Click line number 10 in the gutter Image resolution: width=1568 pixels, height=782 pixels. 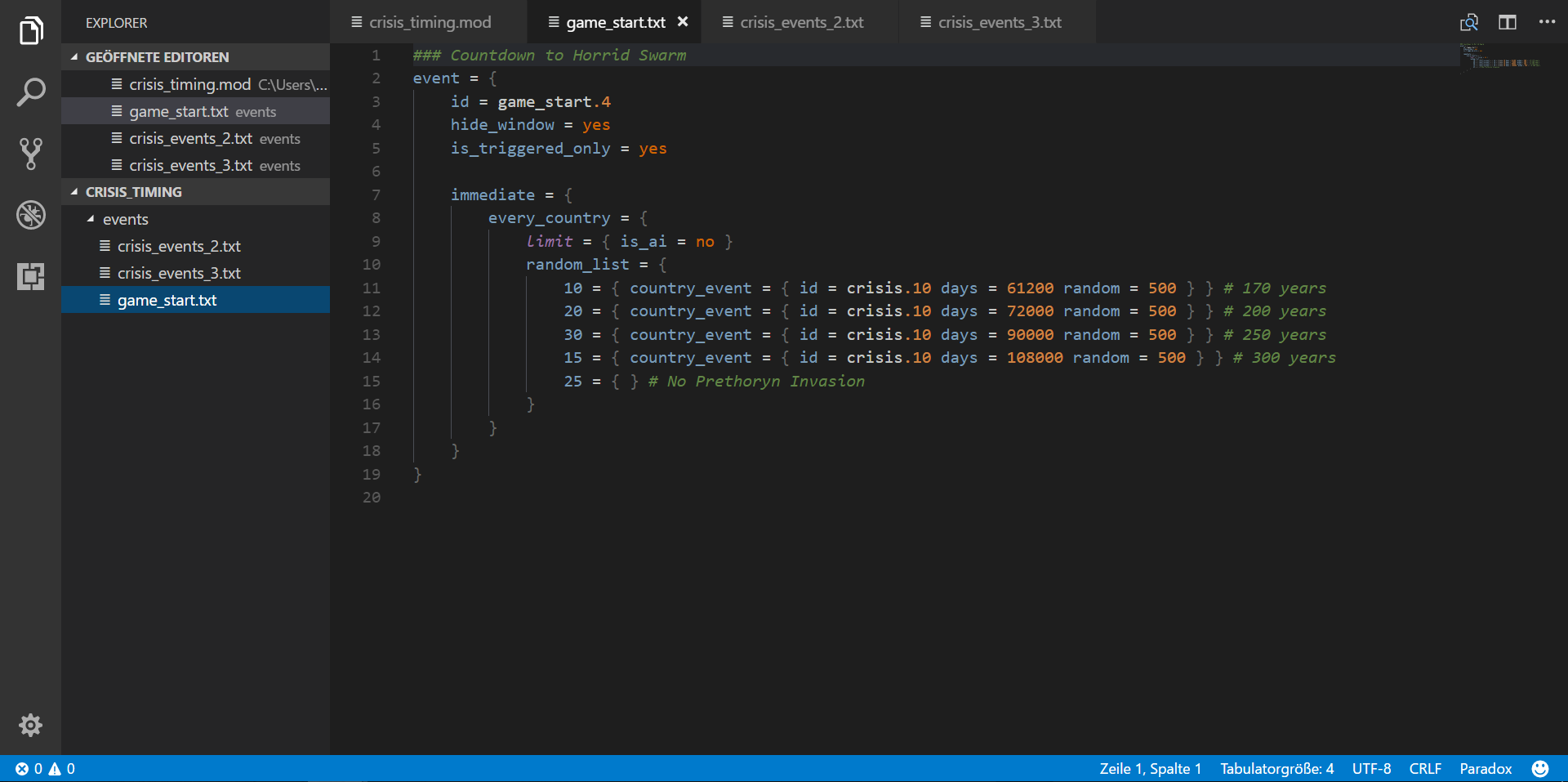coord(372,265)
